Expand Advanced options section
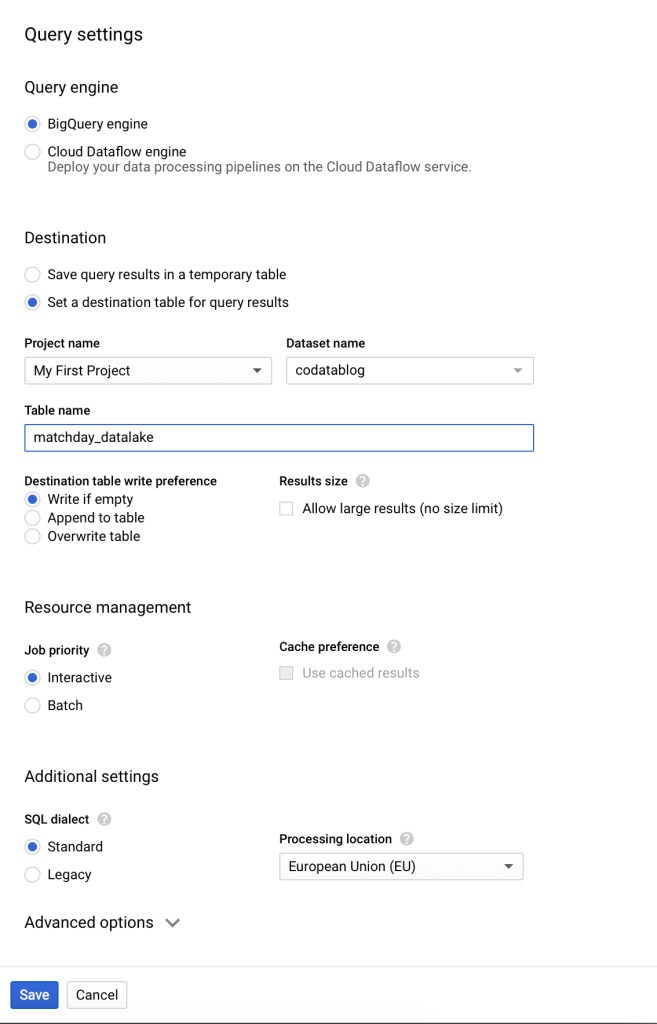 102,923
